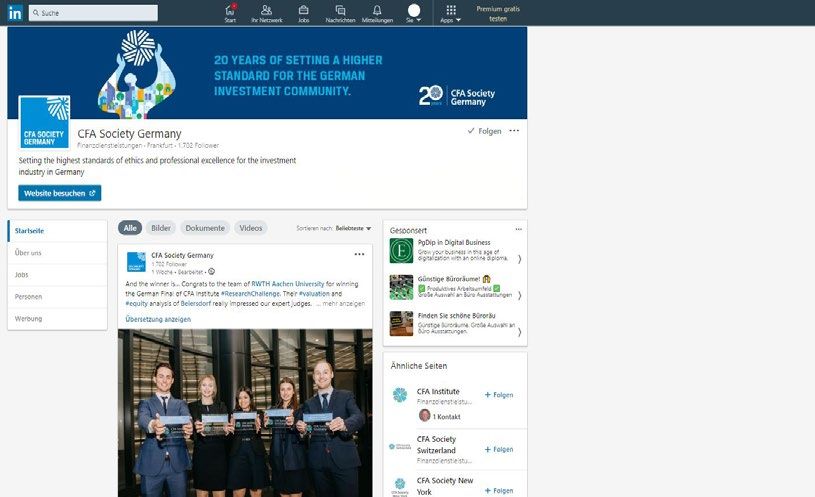Select the Personen sidebar tab
Viewport: 815px width, 497px height.
coord(57,297)
